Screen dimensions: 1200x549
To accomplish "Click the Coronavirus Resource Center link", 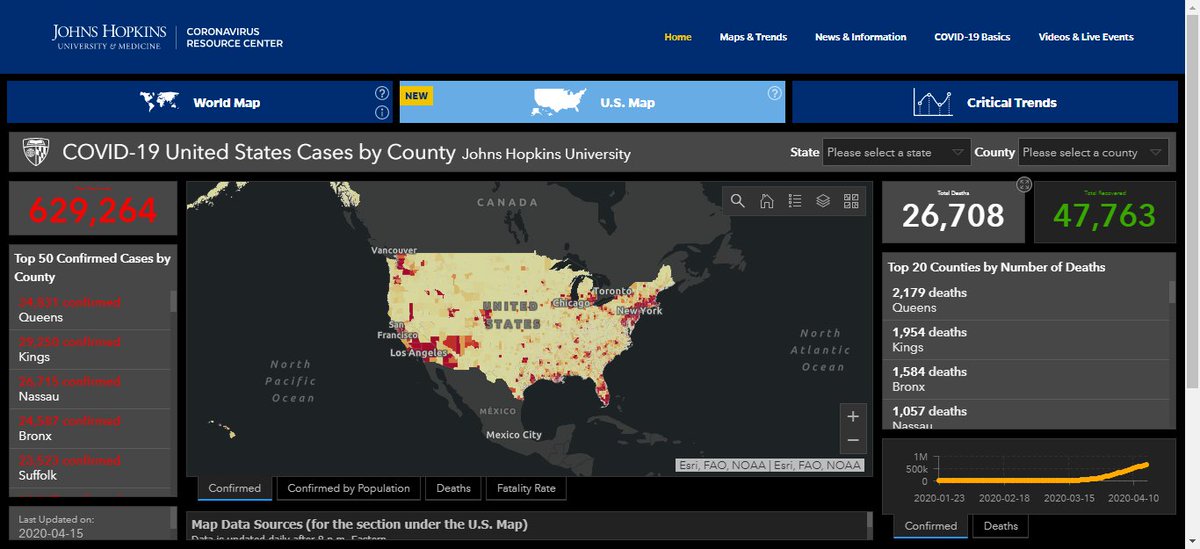I will coord(235,37).
